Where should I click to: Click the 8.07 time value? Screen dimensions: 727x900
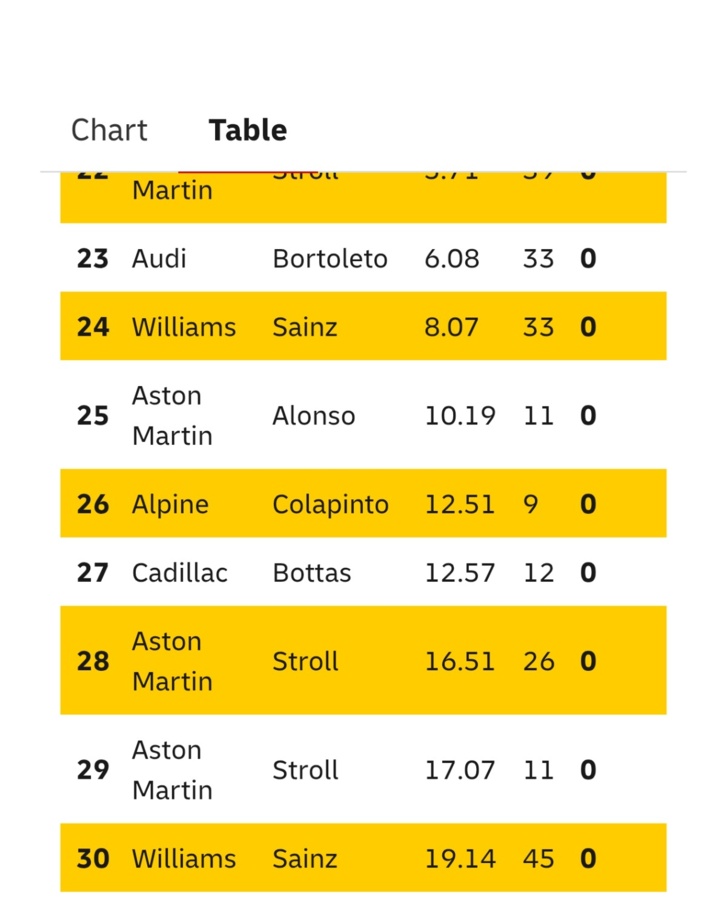[x=452, y=327]
